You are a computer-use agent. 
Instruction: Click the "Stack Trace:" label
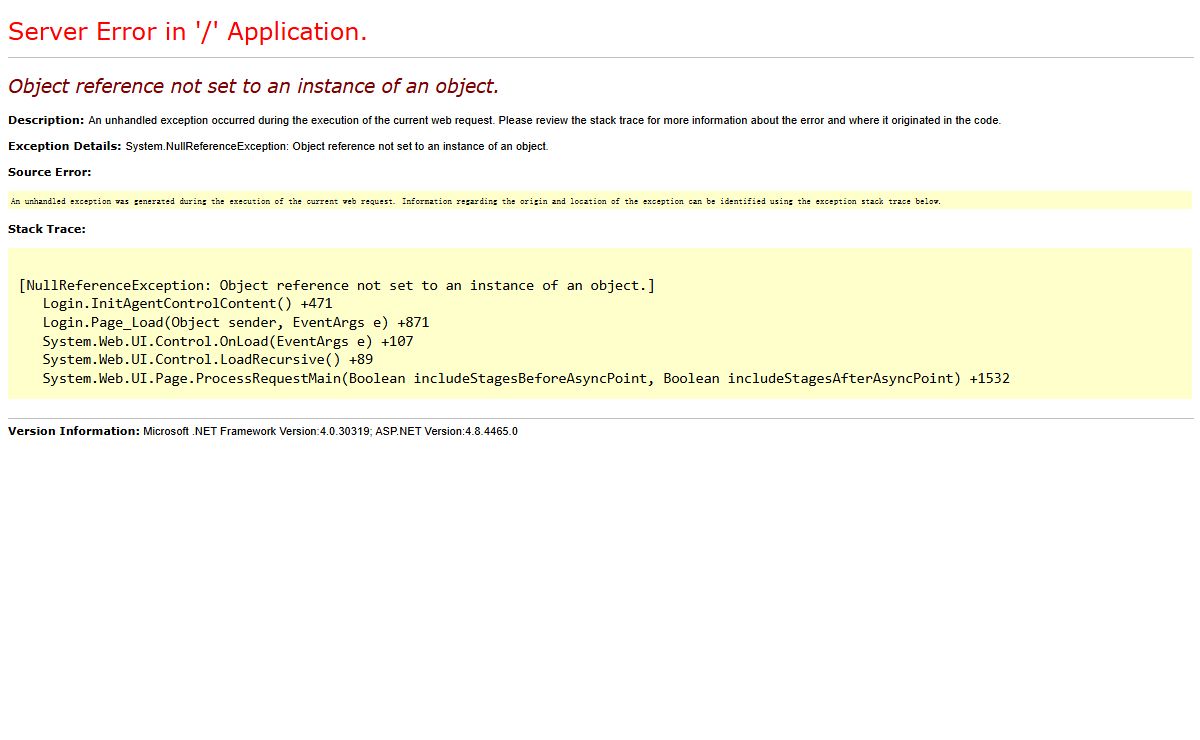(47, 229)
